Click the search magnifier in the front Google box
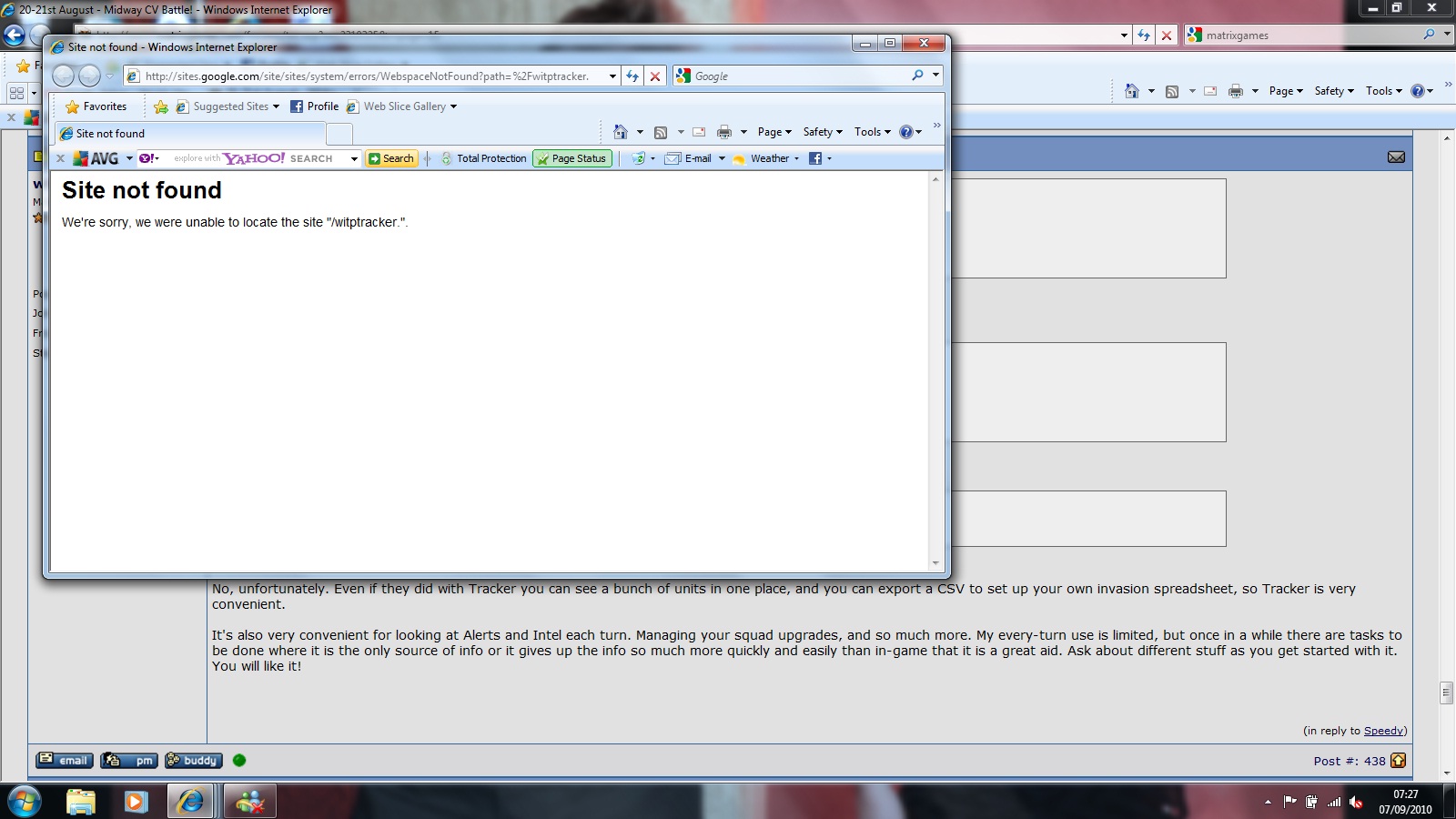 click(917, 76)
